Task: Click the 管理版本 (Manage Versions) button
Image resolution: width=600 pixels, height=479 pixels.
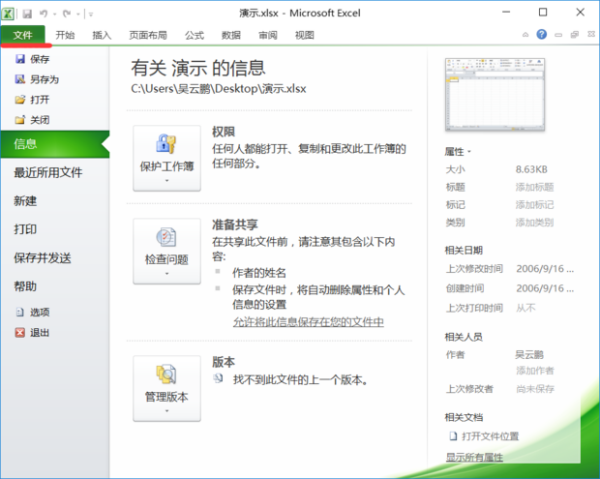Action: click(x=167, y=388)
